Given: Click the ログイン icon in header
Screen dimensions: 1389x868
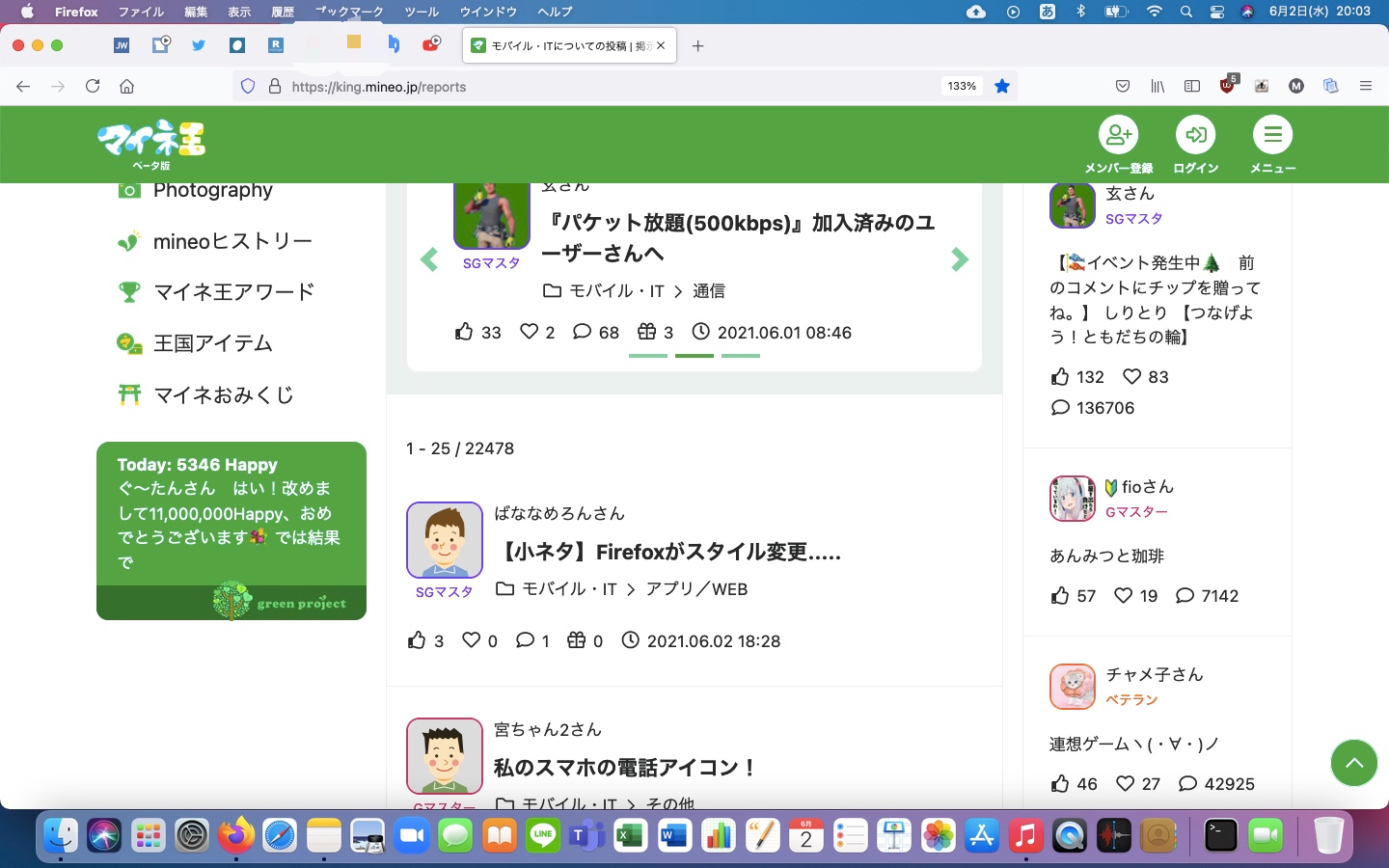Looking at the screenshot, I should tap(1195, 136).
